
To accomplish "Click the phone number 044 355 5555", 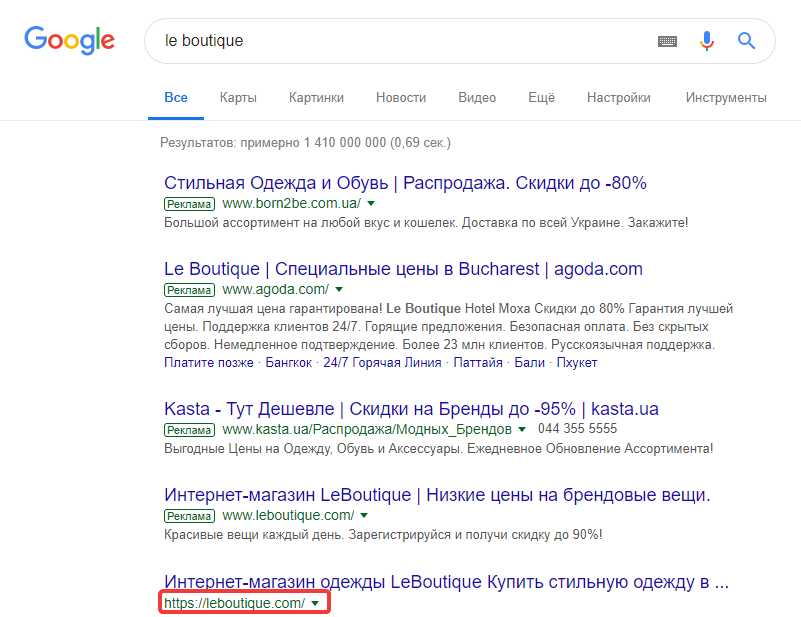I will (x=577, y=429).
